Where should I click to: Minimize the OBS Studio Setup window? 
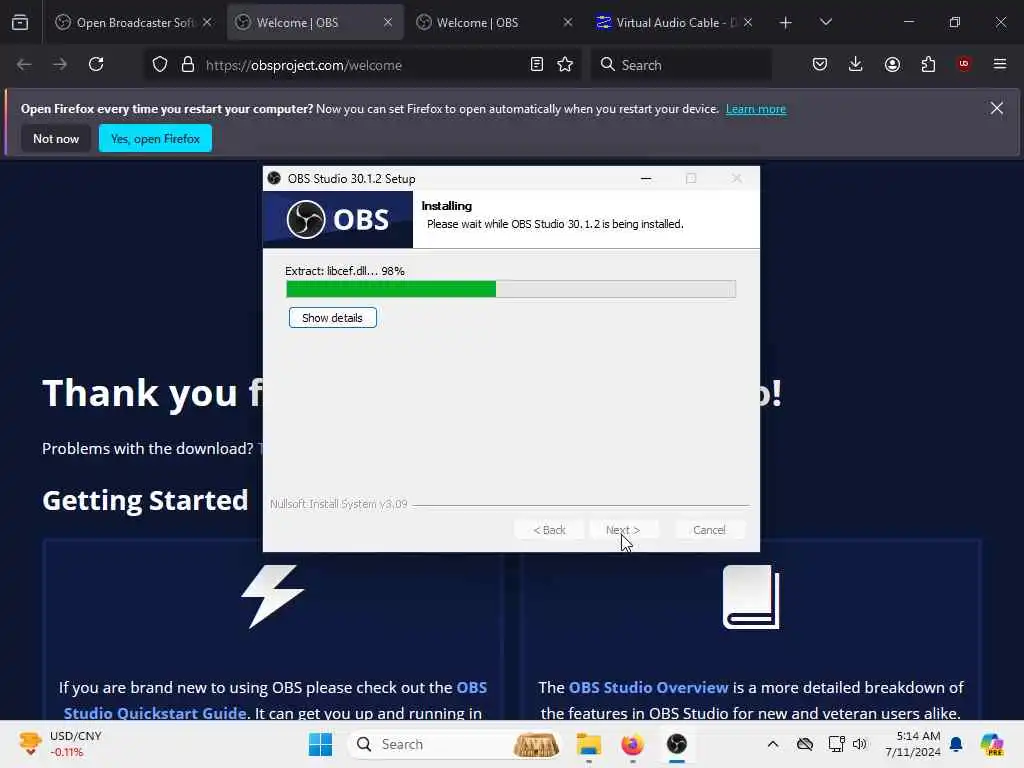coord(646,178)
